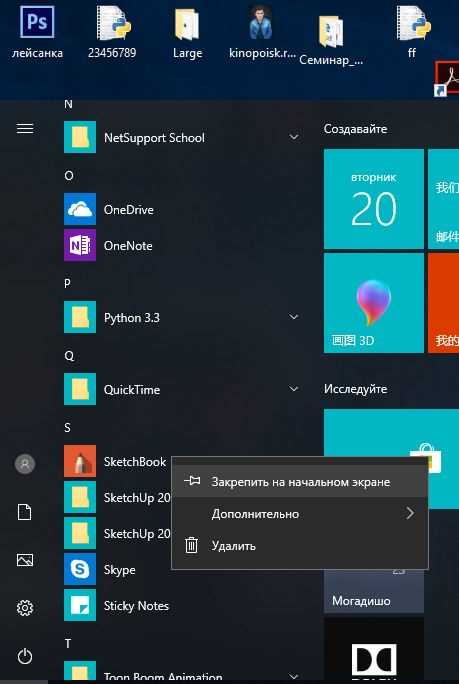Open the NetSupport School folder icon
This screenshot has height=684, width=459.
pos(80,137)
